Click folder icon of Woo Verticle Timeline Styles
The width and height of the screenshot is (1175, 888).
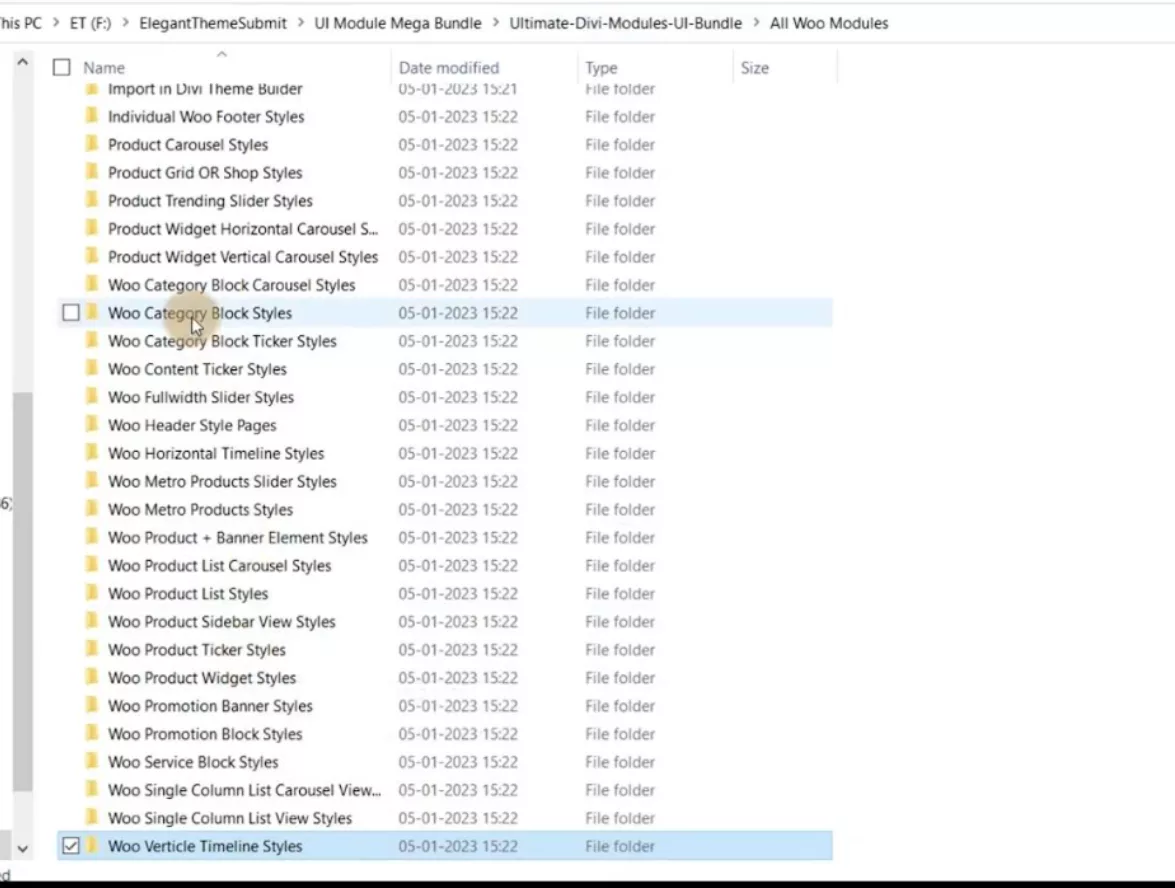92,846
